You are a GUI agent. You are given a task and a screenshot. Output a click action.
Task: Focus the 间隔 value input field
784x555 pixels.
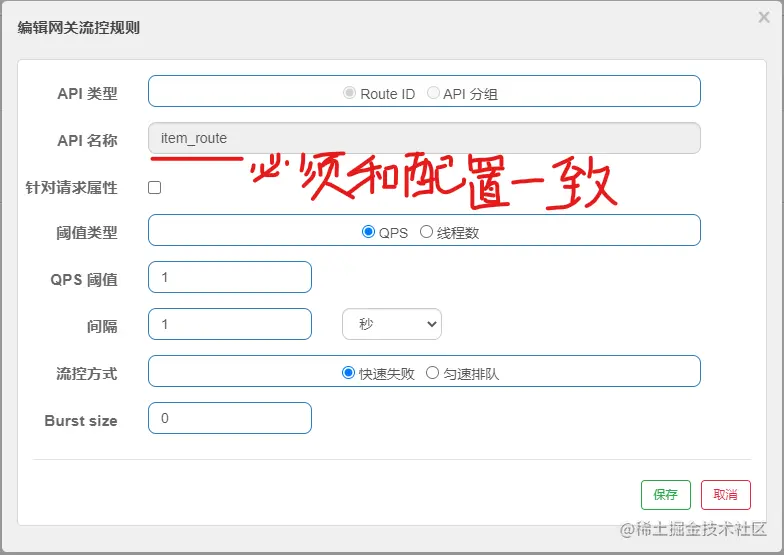[x=230, y=324]
